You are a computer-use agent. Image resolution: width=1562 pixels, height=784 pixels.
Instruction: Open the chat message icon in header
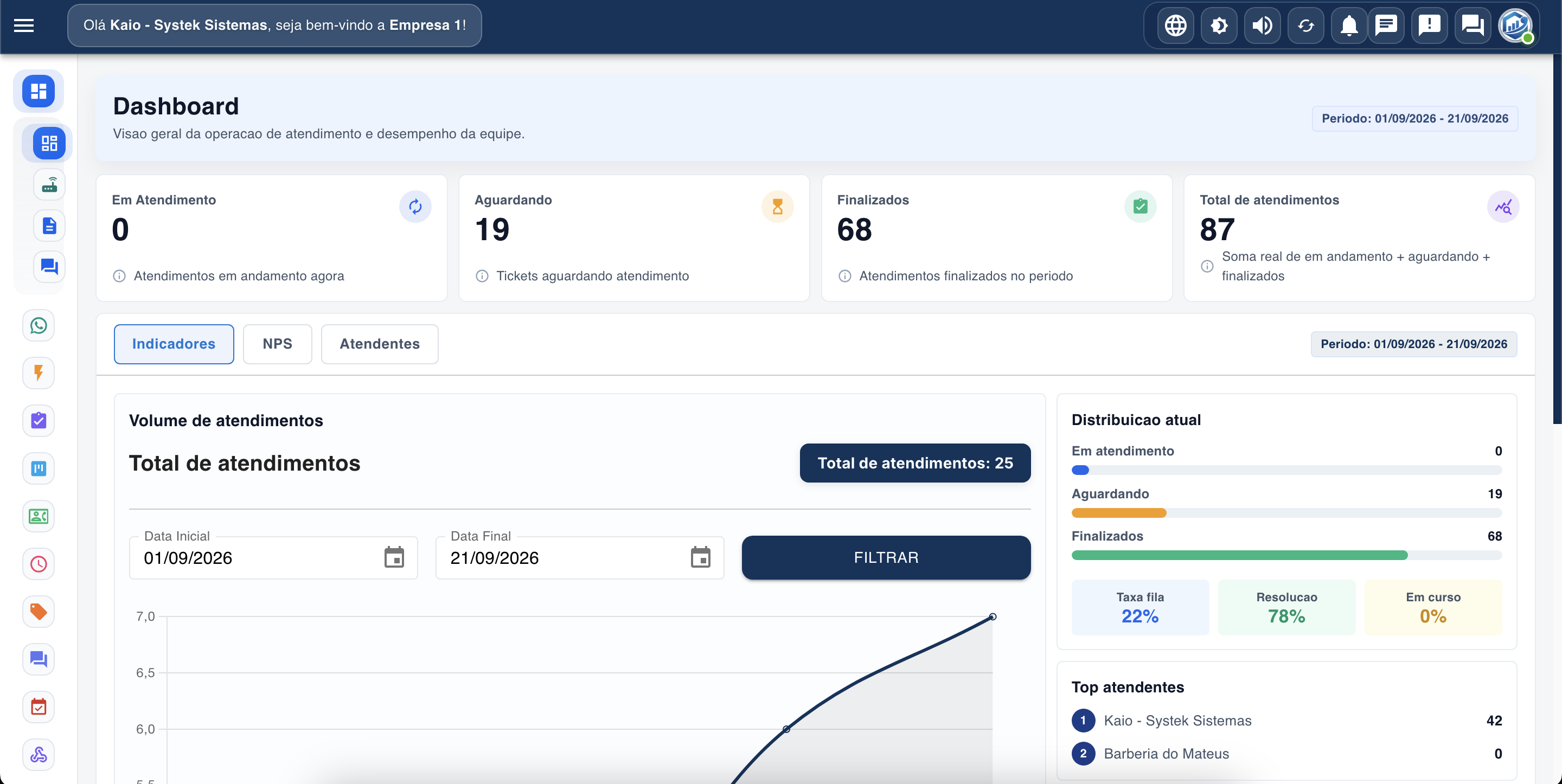click(1386, 25)
